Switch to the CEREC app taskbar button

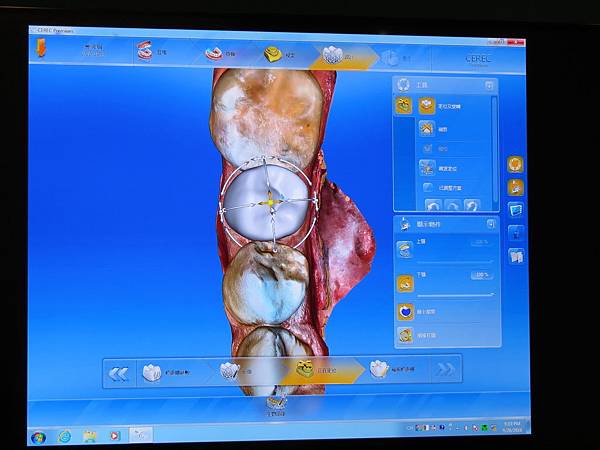(x=140, y=435)
